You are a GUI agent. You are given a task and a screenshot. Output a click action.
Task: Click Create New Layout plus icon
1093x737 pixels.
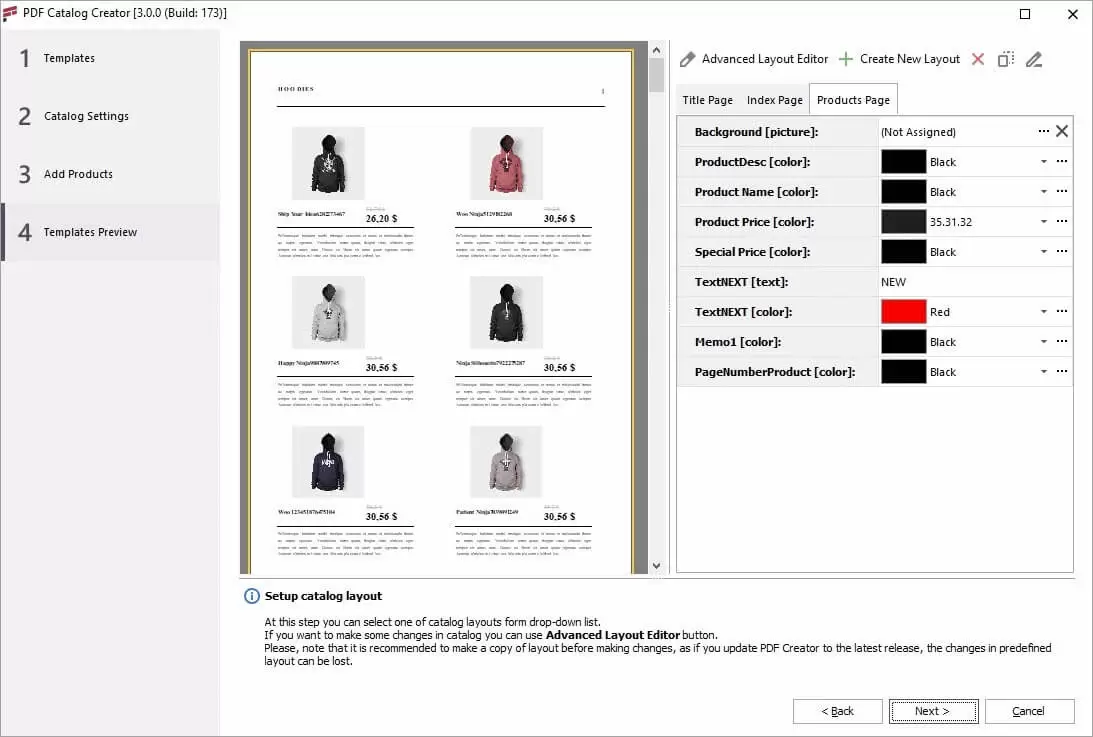(846, 59)
